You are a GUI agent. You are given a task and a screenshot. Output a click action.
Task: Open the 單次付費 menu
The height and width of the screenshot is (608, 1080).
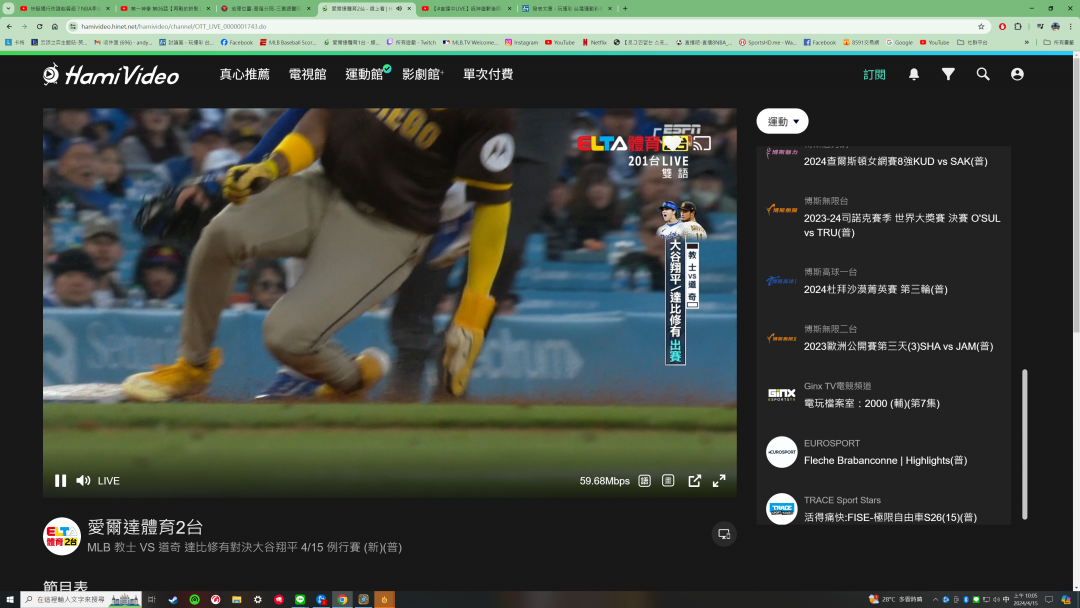[488, 74]
